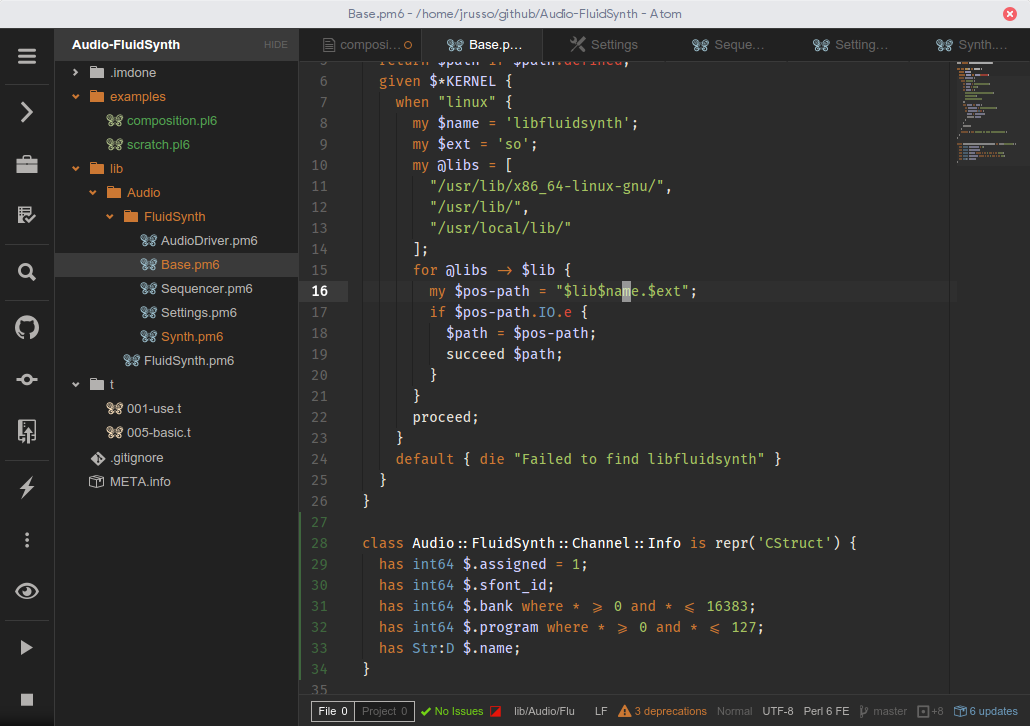1030x726 pixels.
Task: Click HIDE in the project panel header
Action: [275, 45]
